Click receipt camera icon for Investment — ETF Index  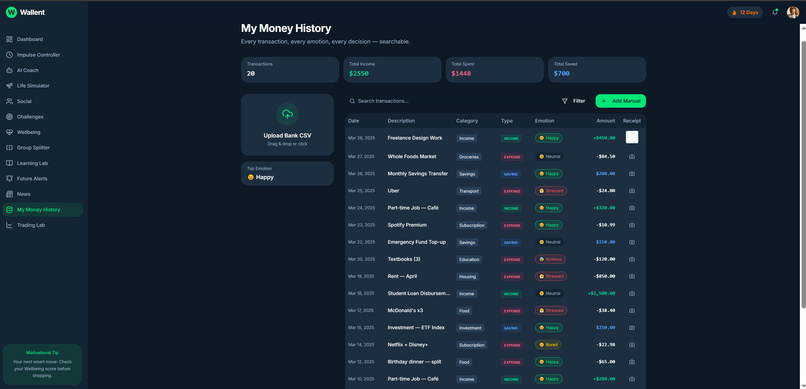pos(632,327)
